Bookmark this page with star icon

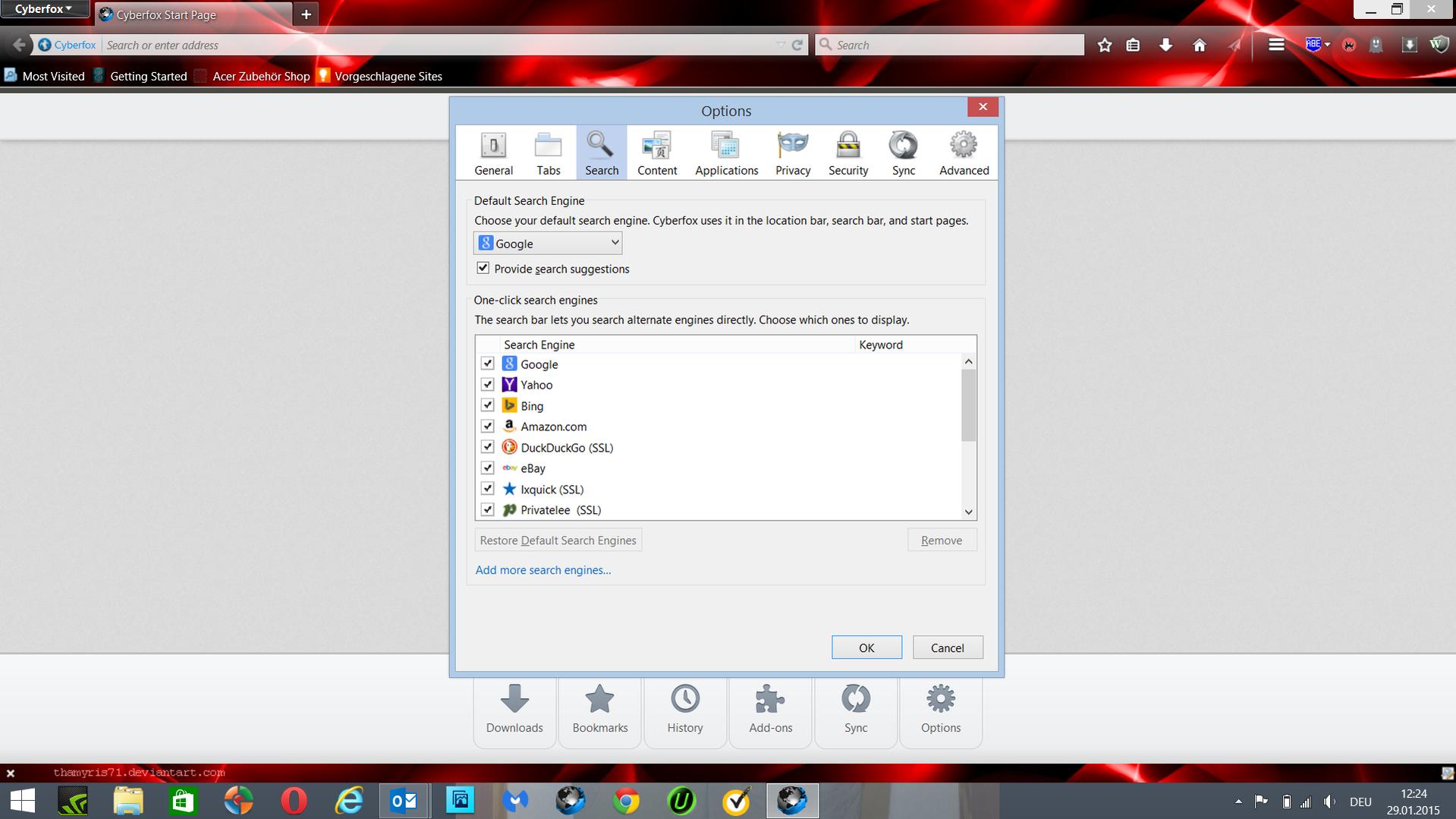pos(1105,46)
